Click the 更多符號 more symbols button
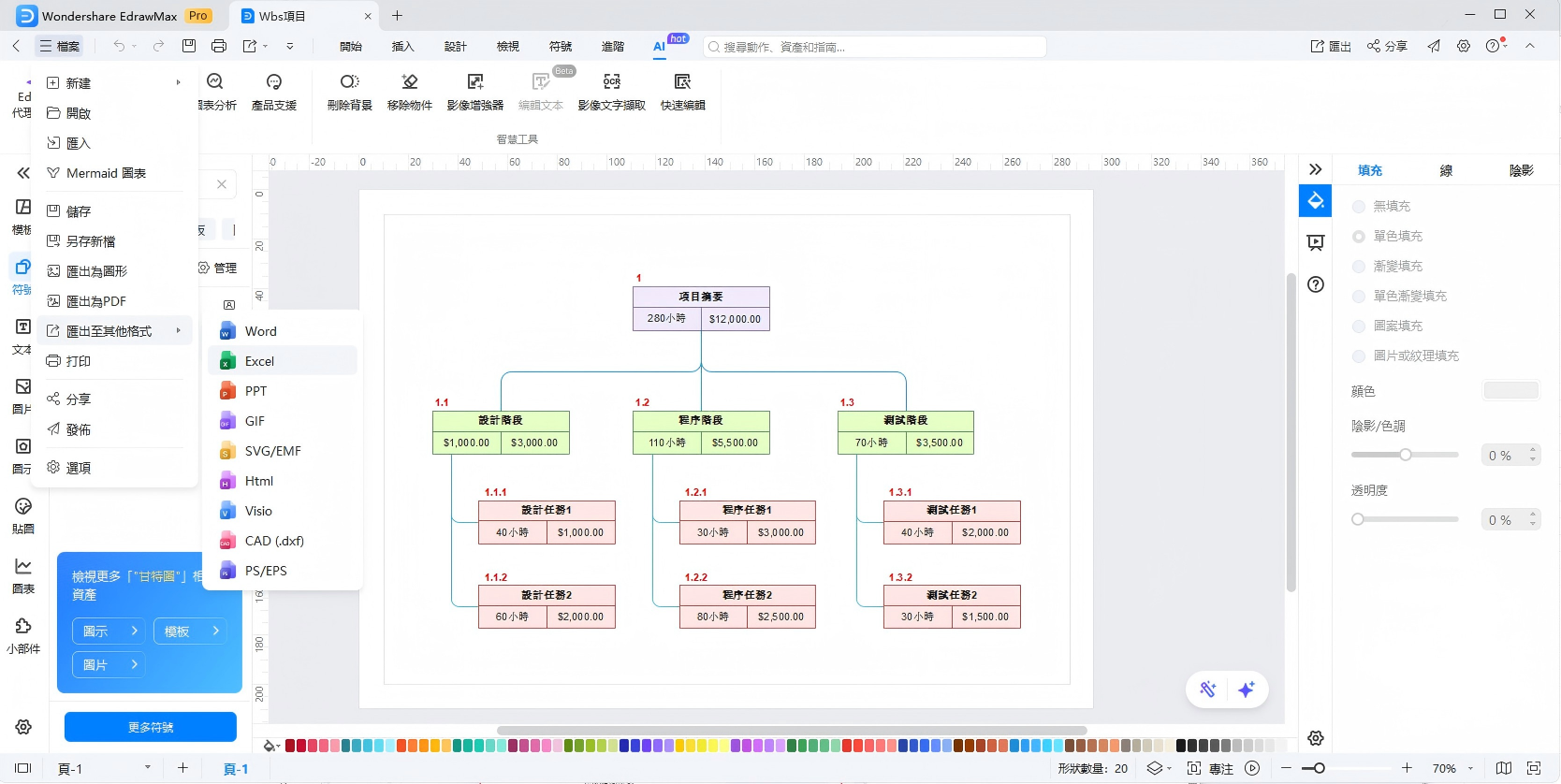 pos(150,727)
